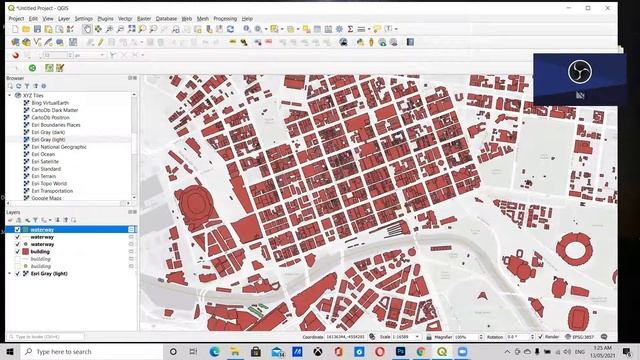The image size is (640, 360).
Task: Click the Browser panel Refresh icon
Action: click(18, 86)
